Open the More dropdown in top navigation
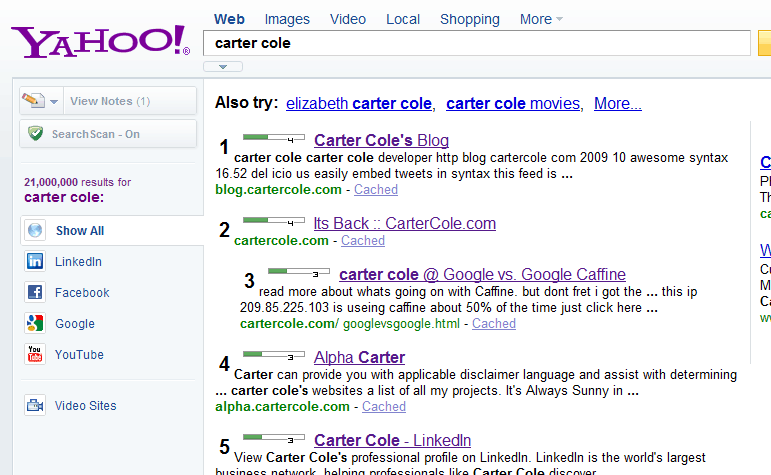Screen dimensions: 771x475 [541, 19]
